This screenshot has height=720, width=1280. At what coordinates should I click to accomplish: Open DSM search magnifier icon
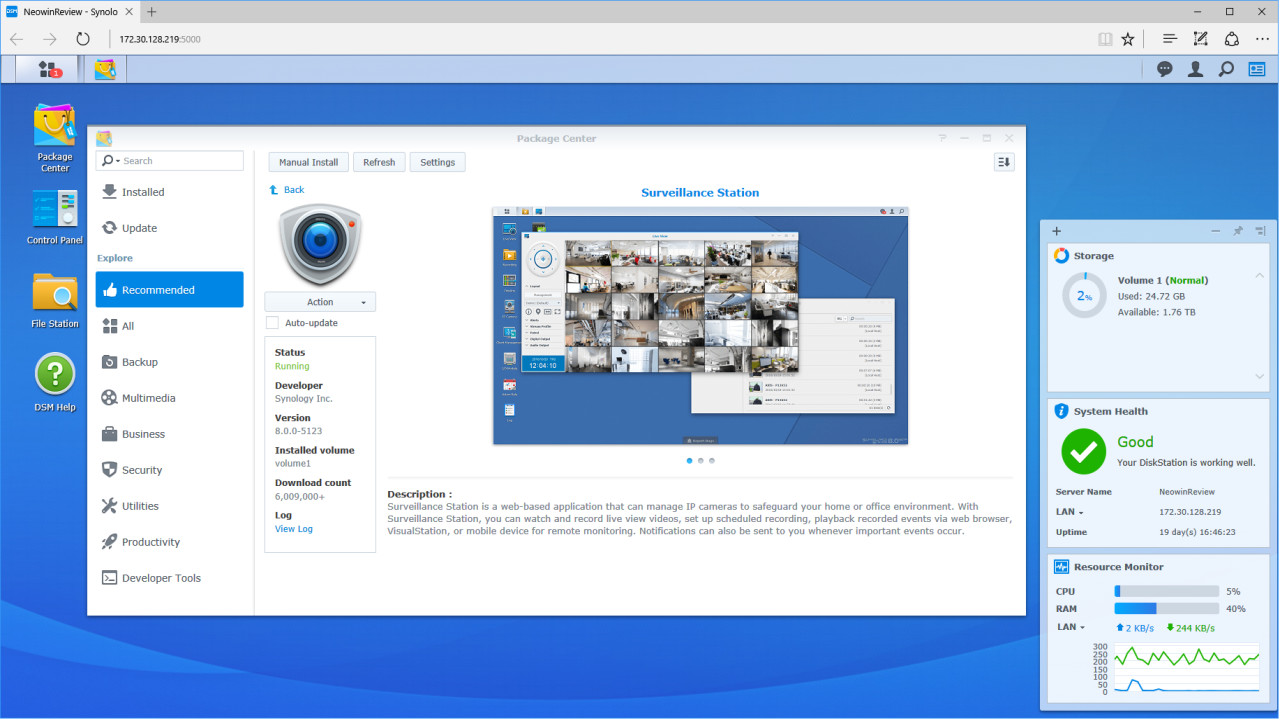click(1226, 69)
